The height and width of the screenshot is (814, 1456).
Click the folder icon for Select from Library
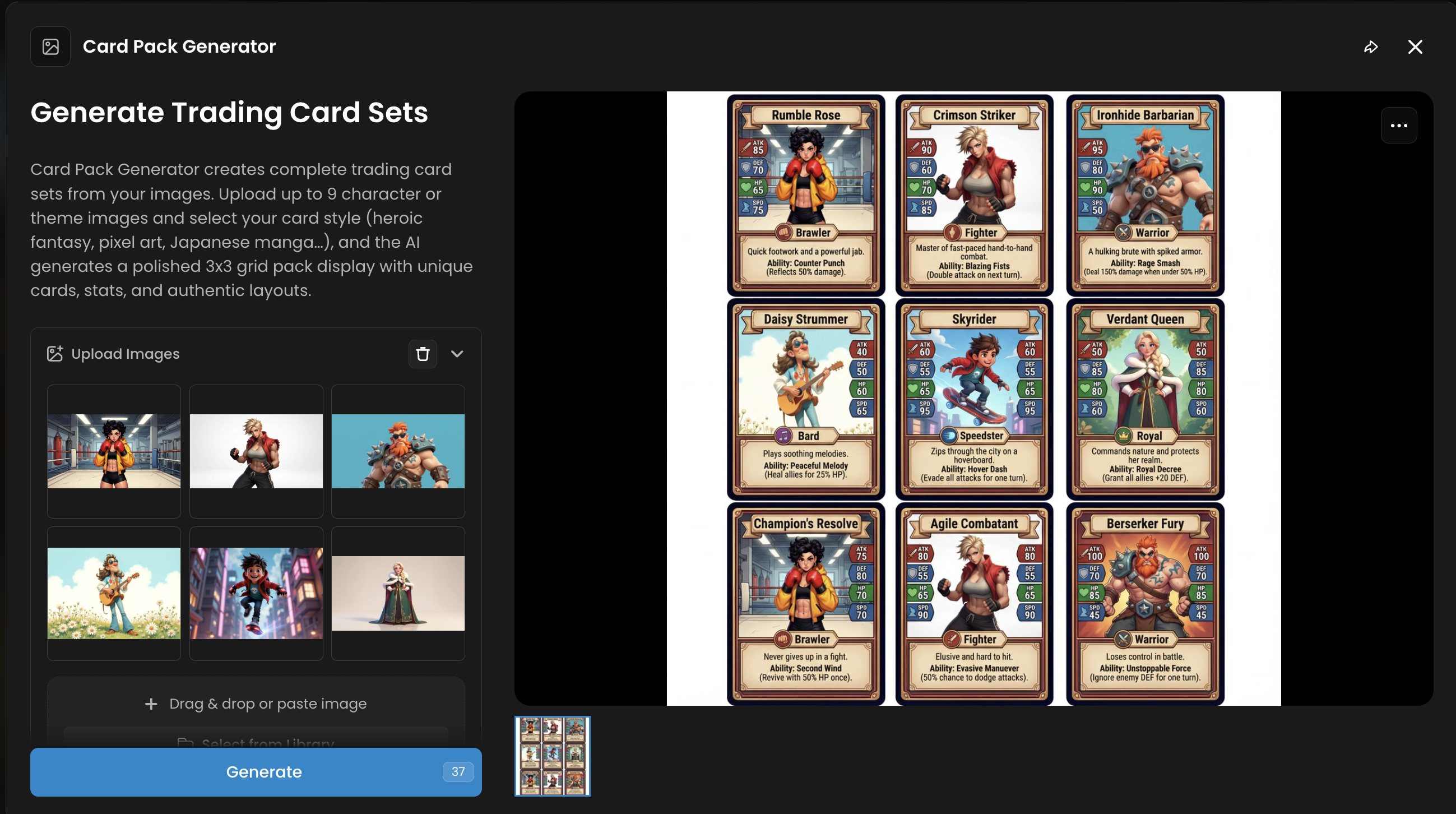click(186, 742)
